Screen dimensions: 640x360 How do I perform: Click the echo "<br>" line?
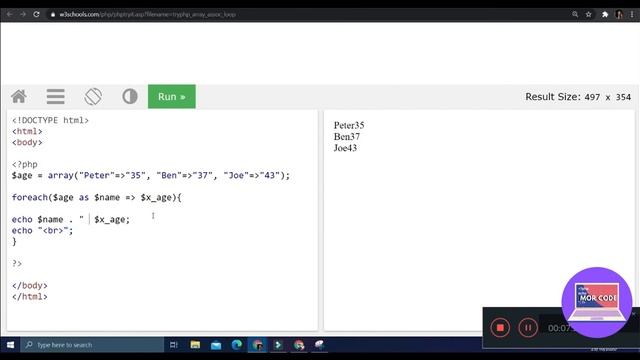tap(42, 231)
